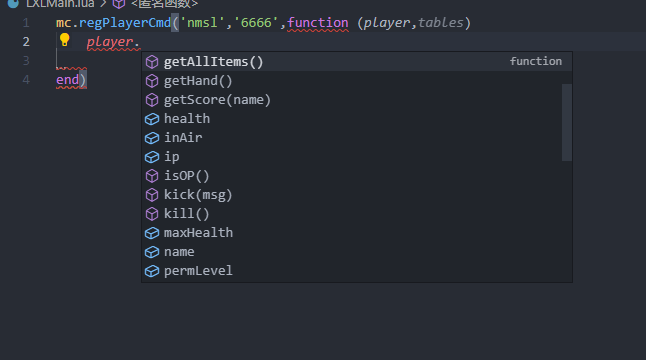Image resolution: width=646 pixels, height=360 pixels.
Task: Pick isOP() from the suggestions
Action: tap(357, 175)
